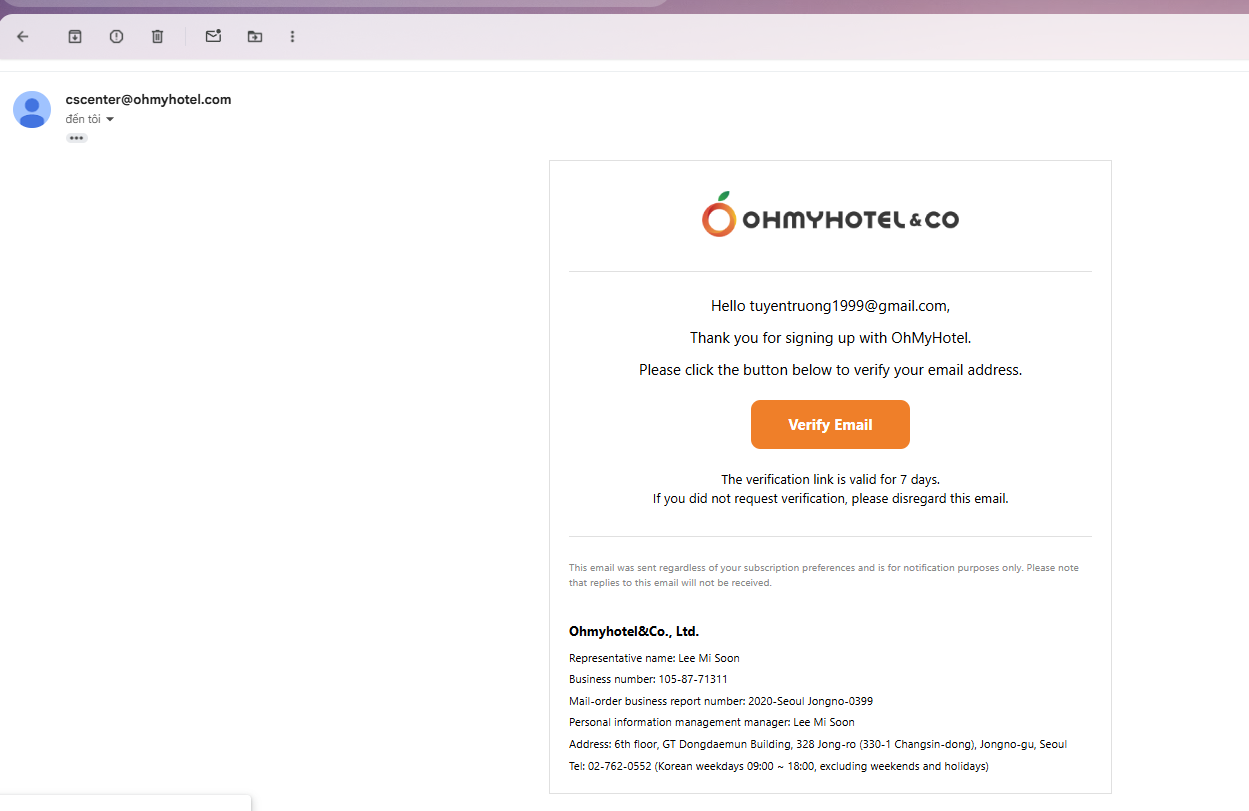Viewport: 1249px width, 811px height.
Task: Click the orange Verify Email button
Action: point(830,425)
